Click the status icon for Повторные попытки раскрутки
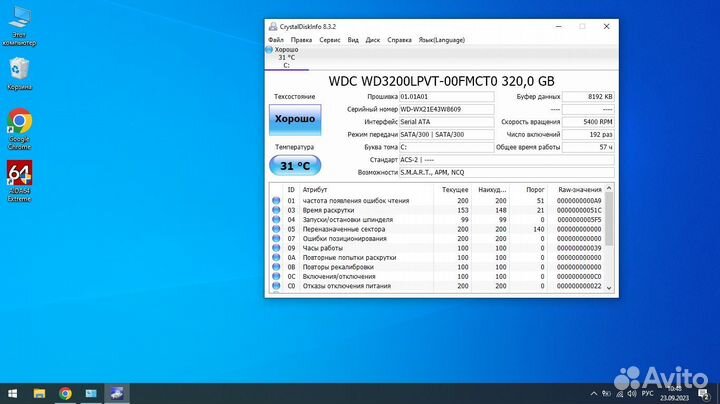 tap(276, 258)
